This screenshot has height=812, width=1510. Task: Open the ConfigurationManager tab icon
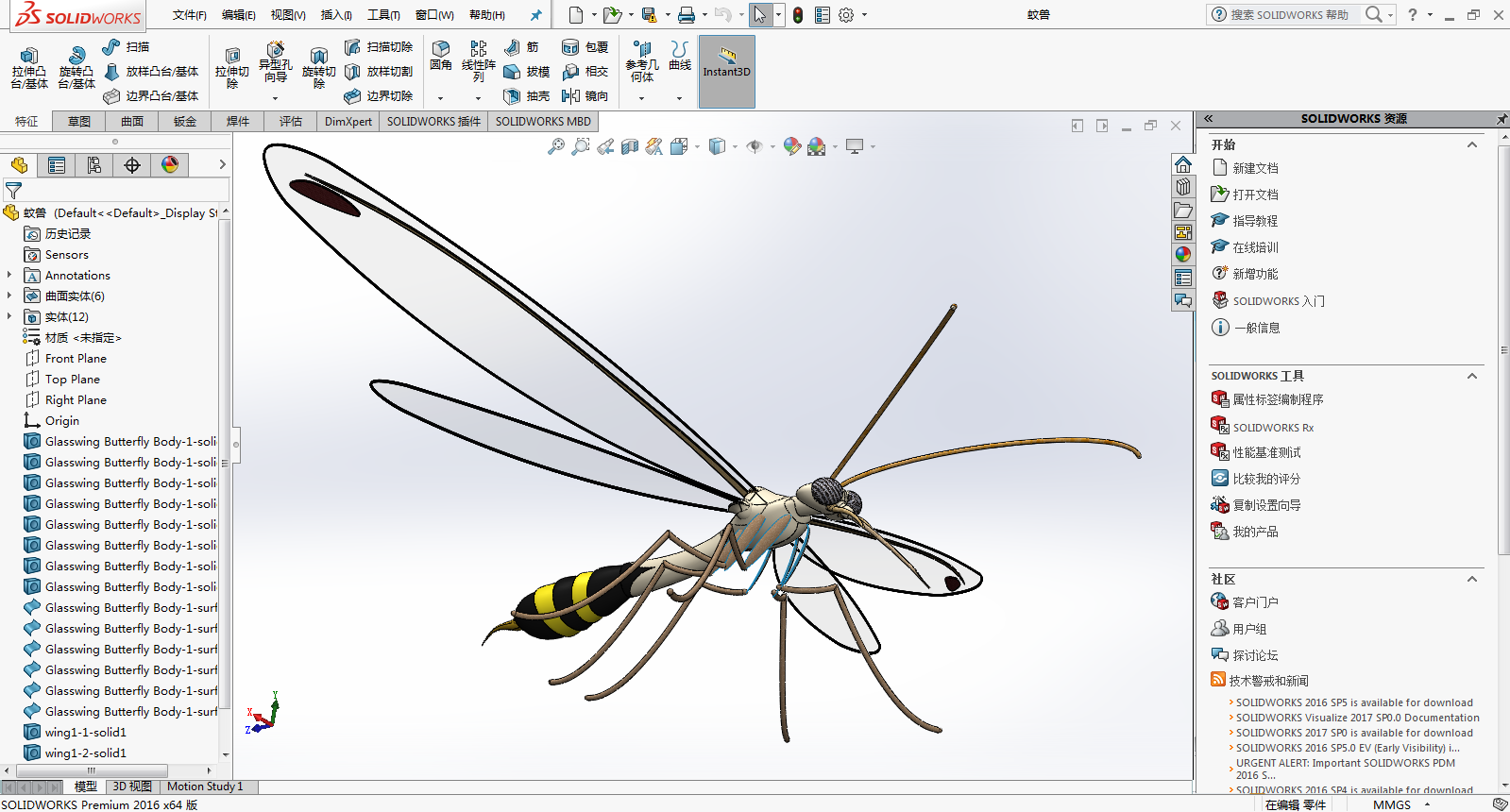tap(94, 165)
